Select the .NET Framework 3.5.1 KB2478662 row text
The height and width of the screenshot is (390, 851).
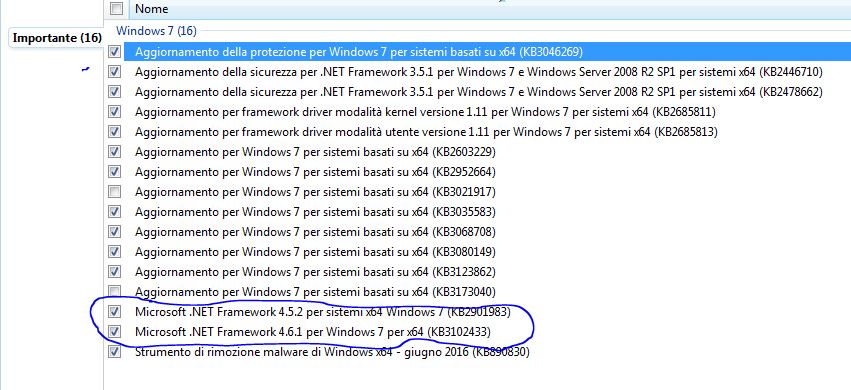click(x=479, y=92)
